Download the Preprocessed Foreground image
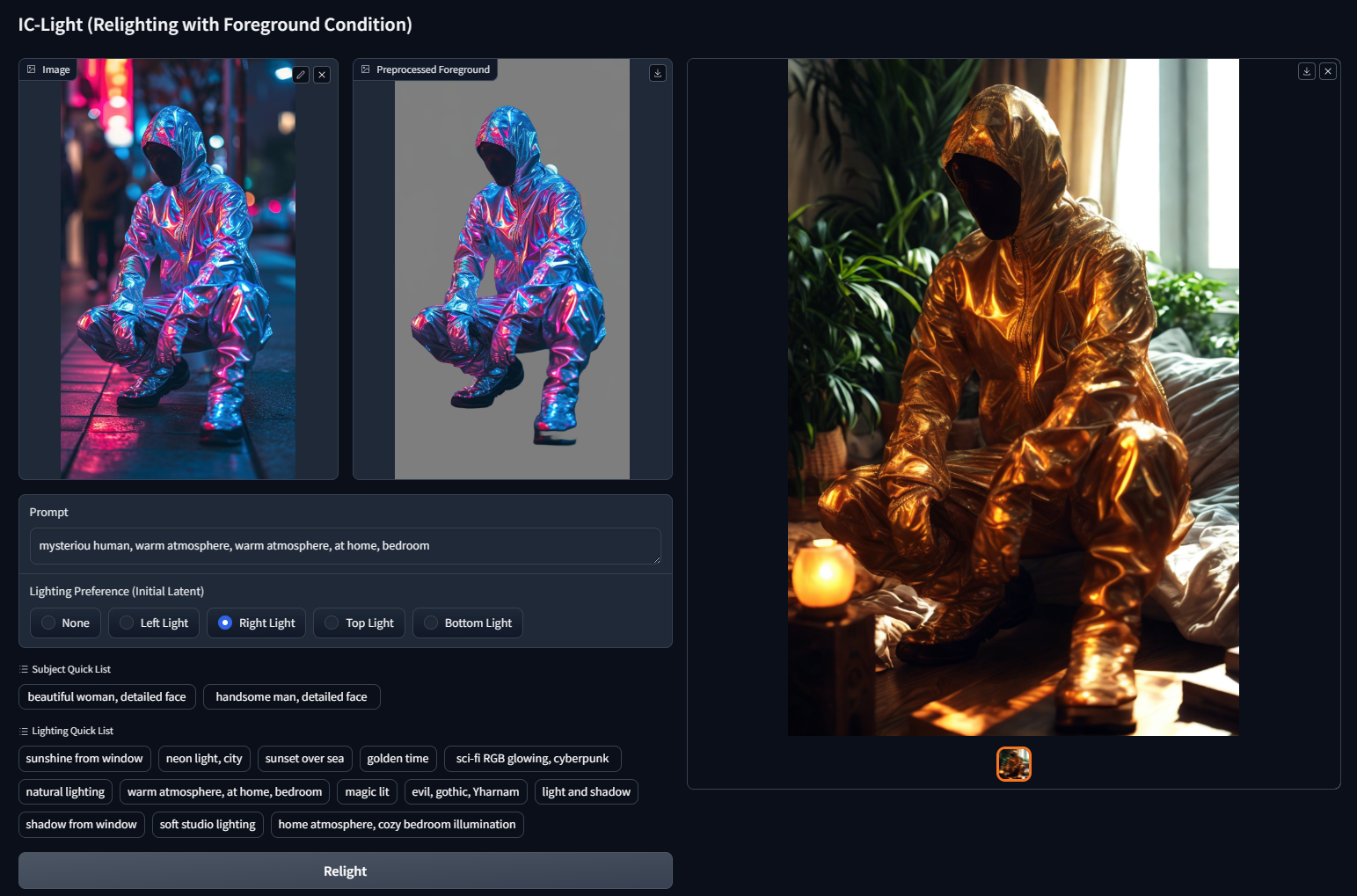 658,73
